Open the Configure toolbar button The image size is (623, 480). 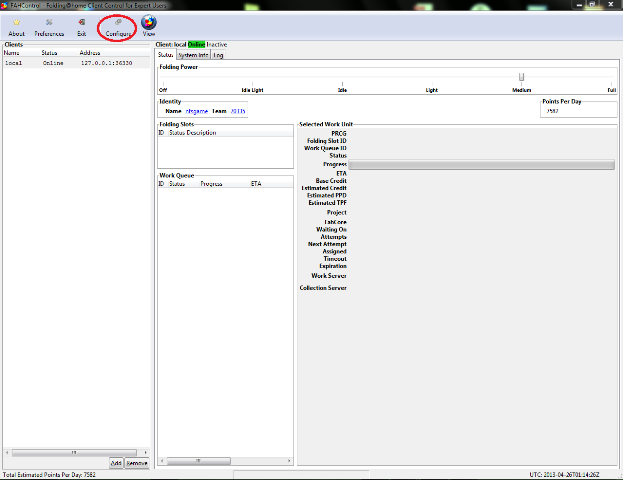click(x=118, y=27)
